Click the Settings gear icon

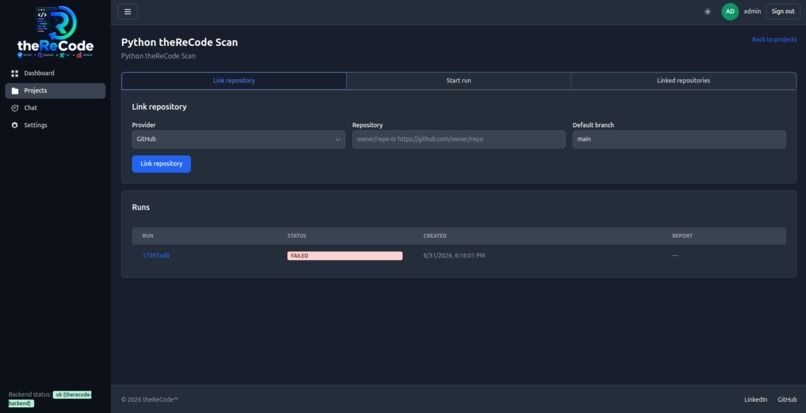coord(14,125)
